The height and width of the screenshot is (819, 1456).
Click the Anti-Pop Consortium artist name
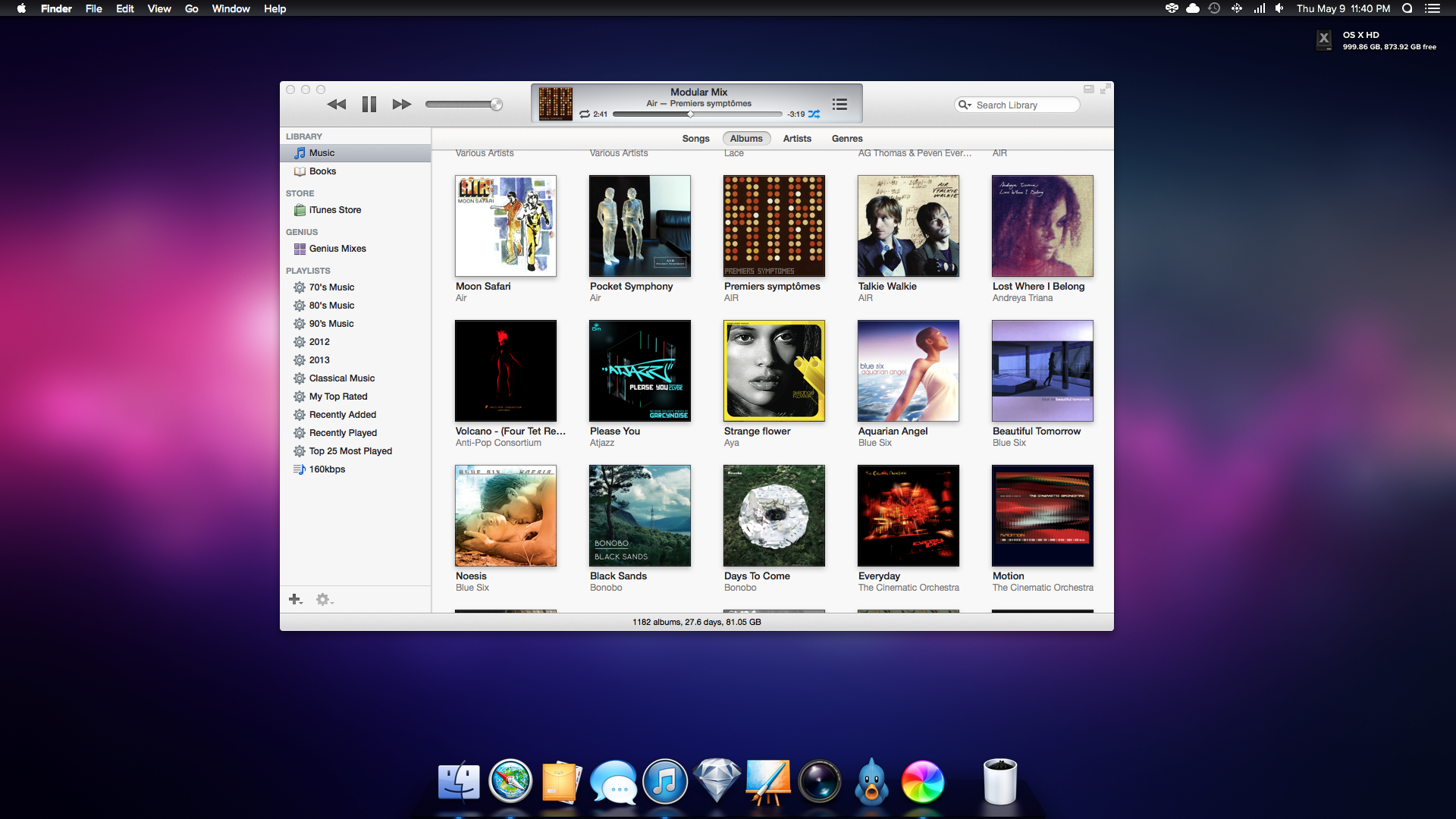(x=498, y=443)
